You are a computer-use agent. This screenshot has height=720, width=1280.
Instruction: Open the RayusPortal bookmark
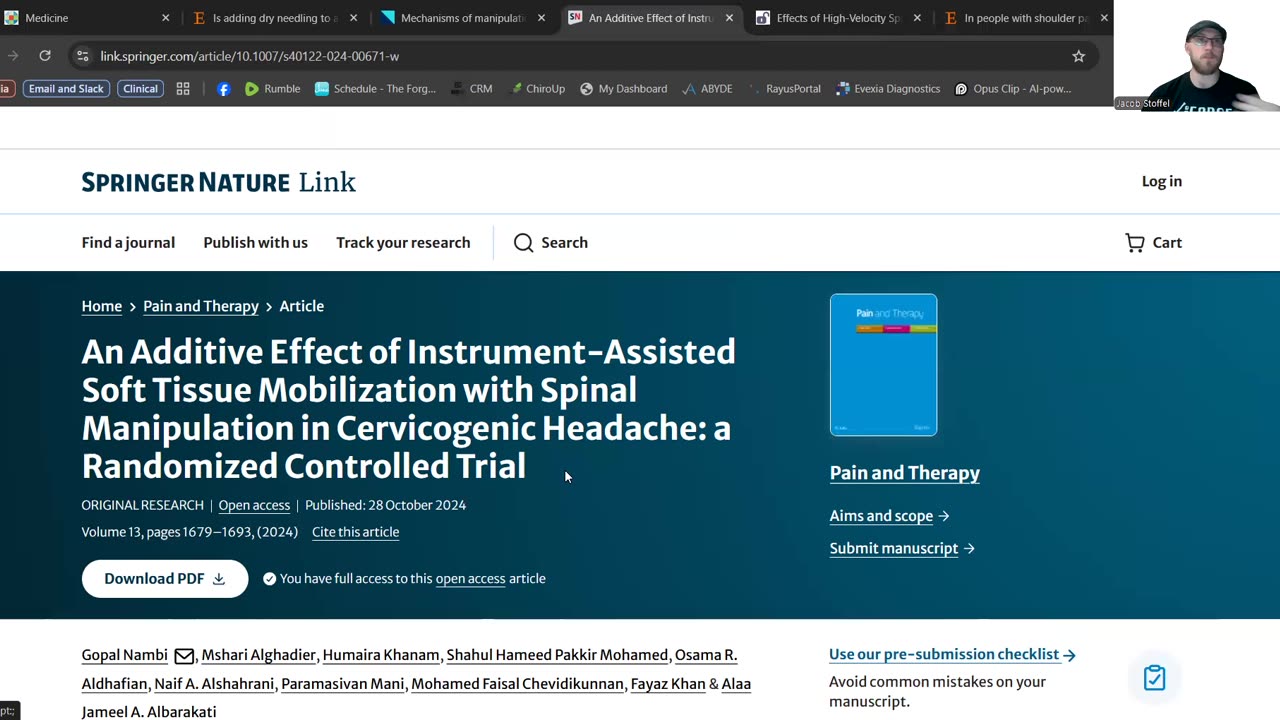[784, 89]
